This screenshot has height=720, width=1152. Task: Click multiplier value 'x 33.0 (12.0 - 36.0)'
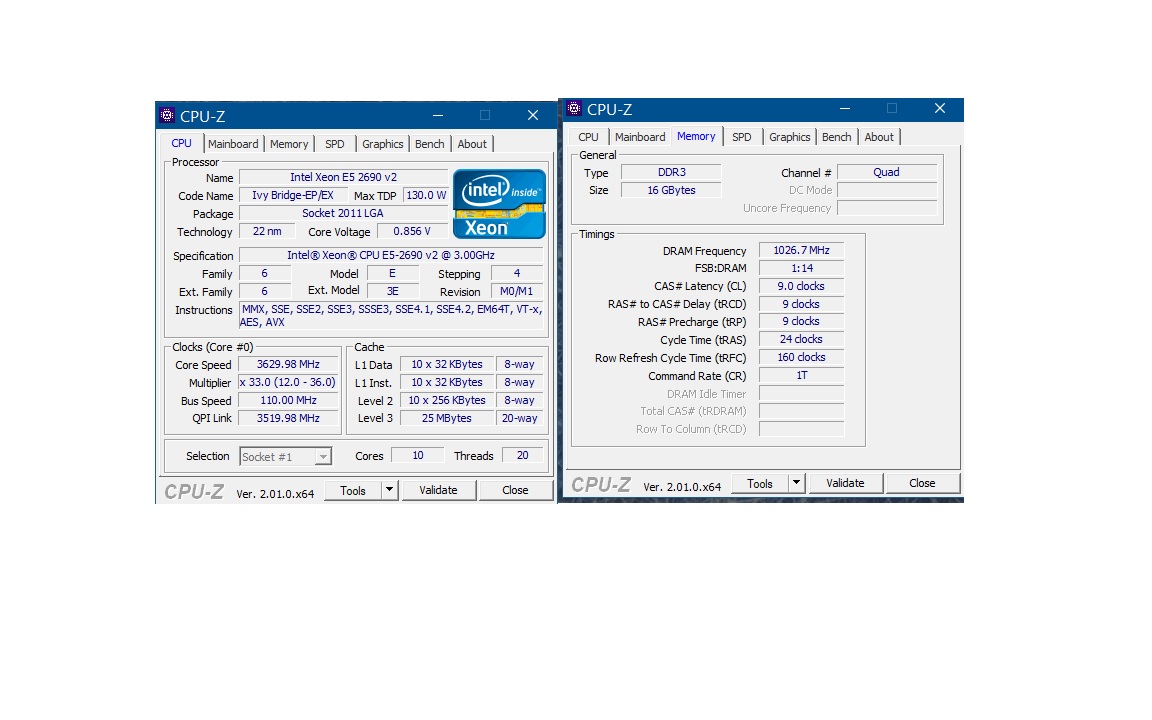point(288,383)
